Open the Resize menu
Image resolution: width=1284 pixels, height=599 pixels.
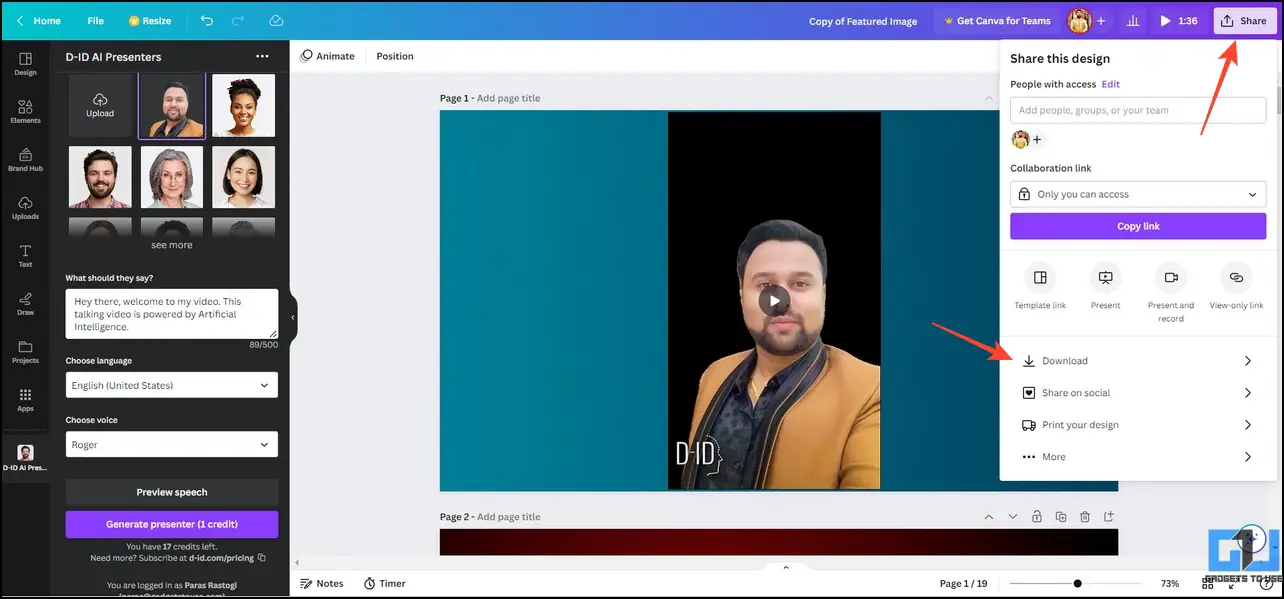tap(150, 20)
